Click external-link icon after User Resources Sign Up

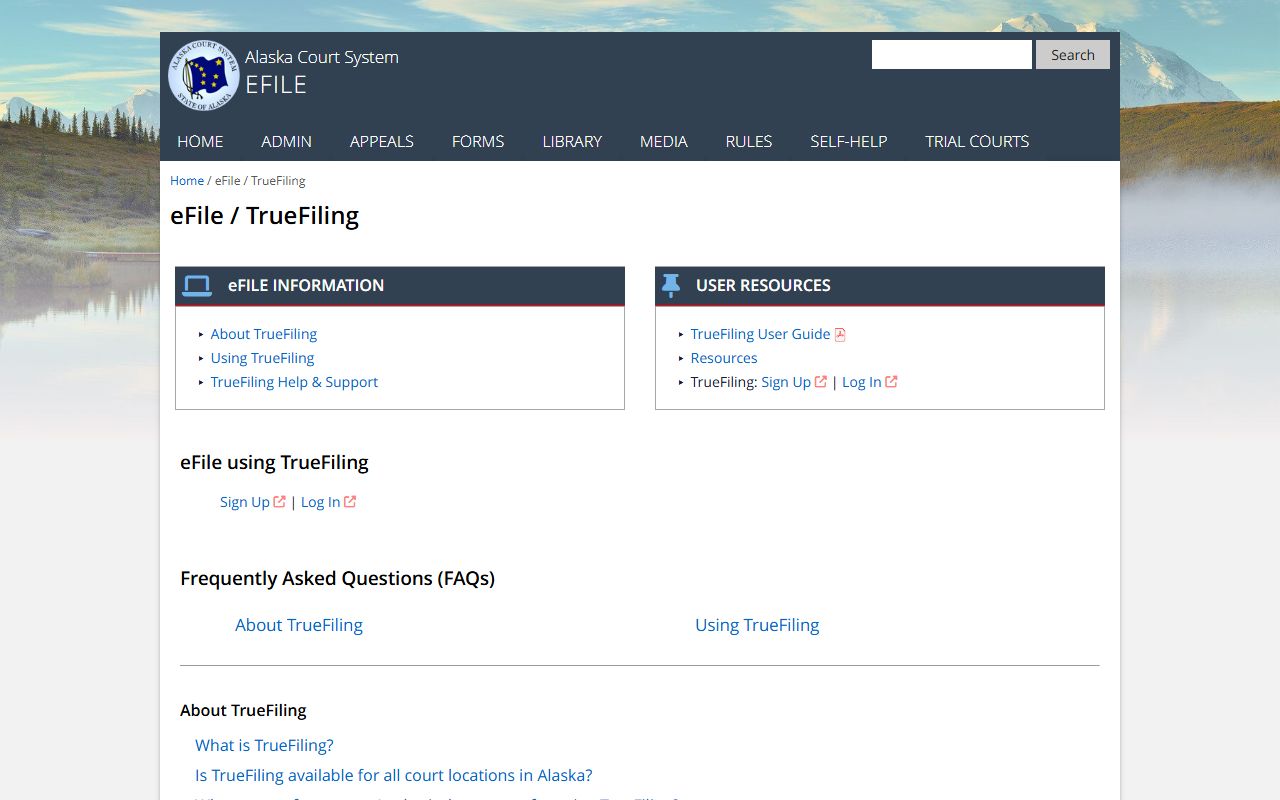click(x=821, y=382)
